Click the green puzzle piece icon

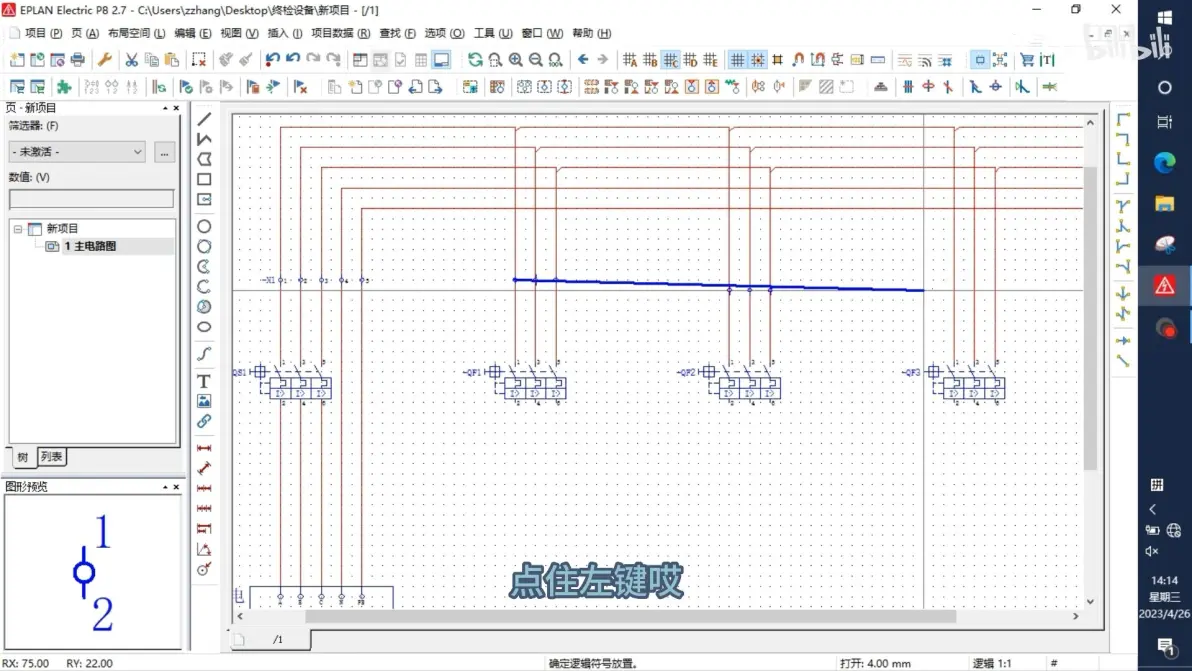pyautogui.click(x=64, y=87)
